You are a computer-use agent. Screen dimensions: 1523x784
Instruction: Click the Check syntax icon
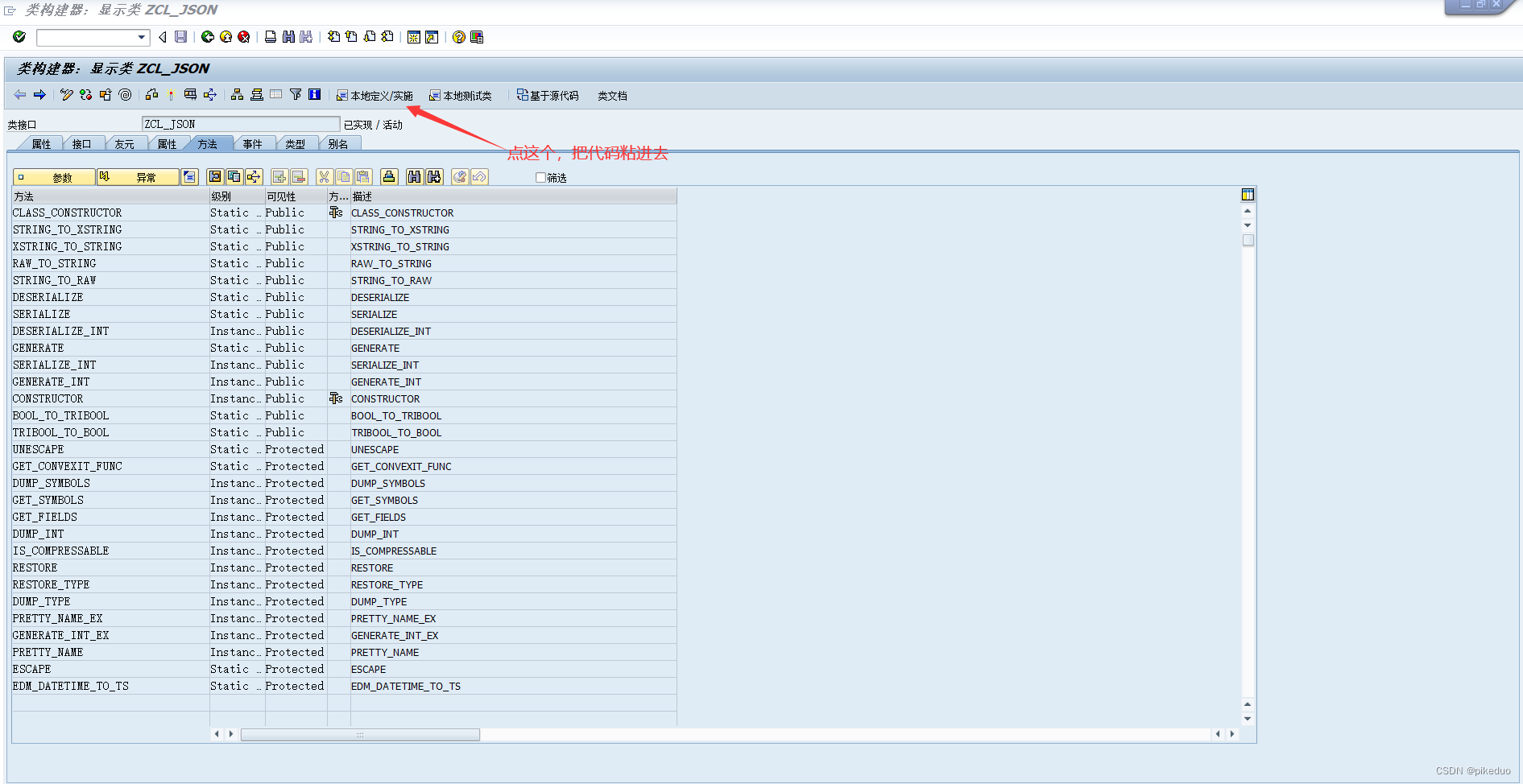[x=86, y=95]
